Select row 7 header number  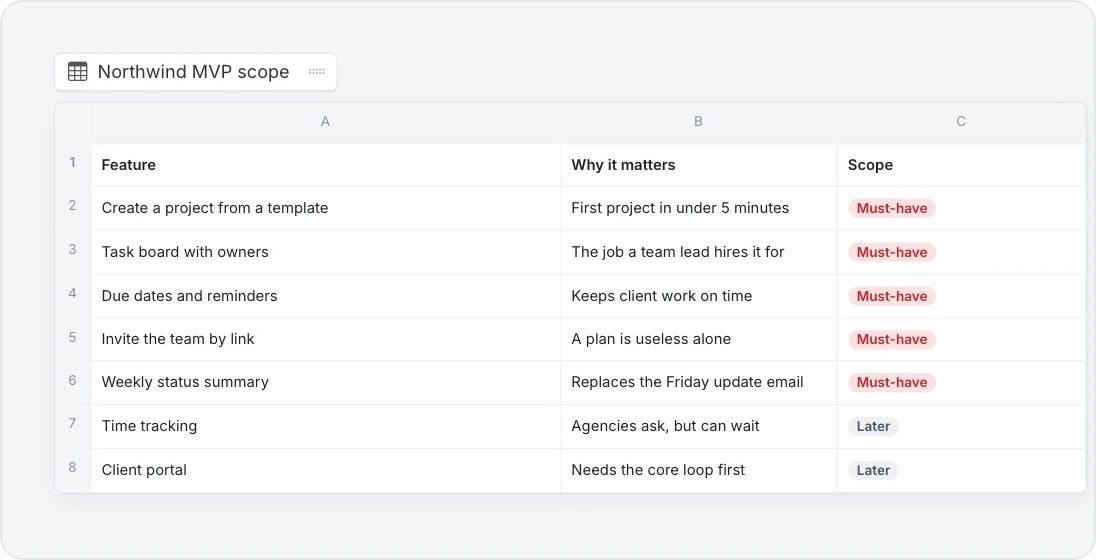tap(73, 424)
